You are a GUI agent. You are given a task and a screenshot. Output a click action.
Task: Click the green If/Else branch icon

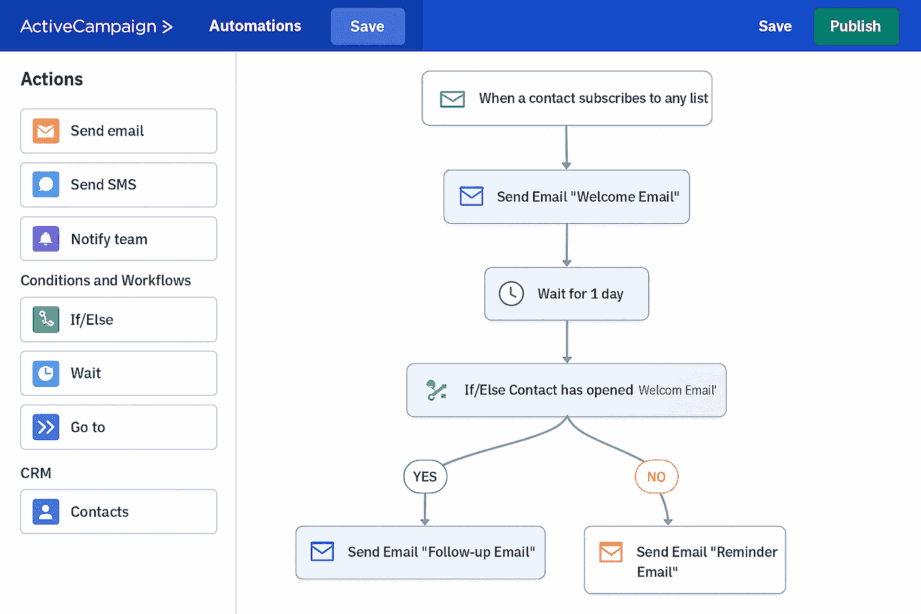(46, 320)
